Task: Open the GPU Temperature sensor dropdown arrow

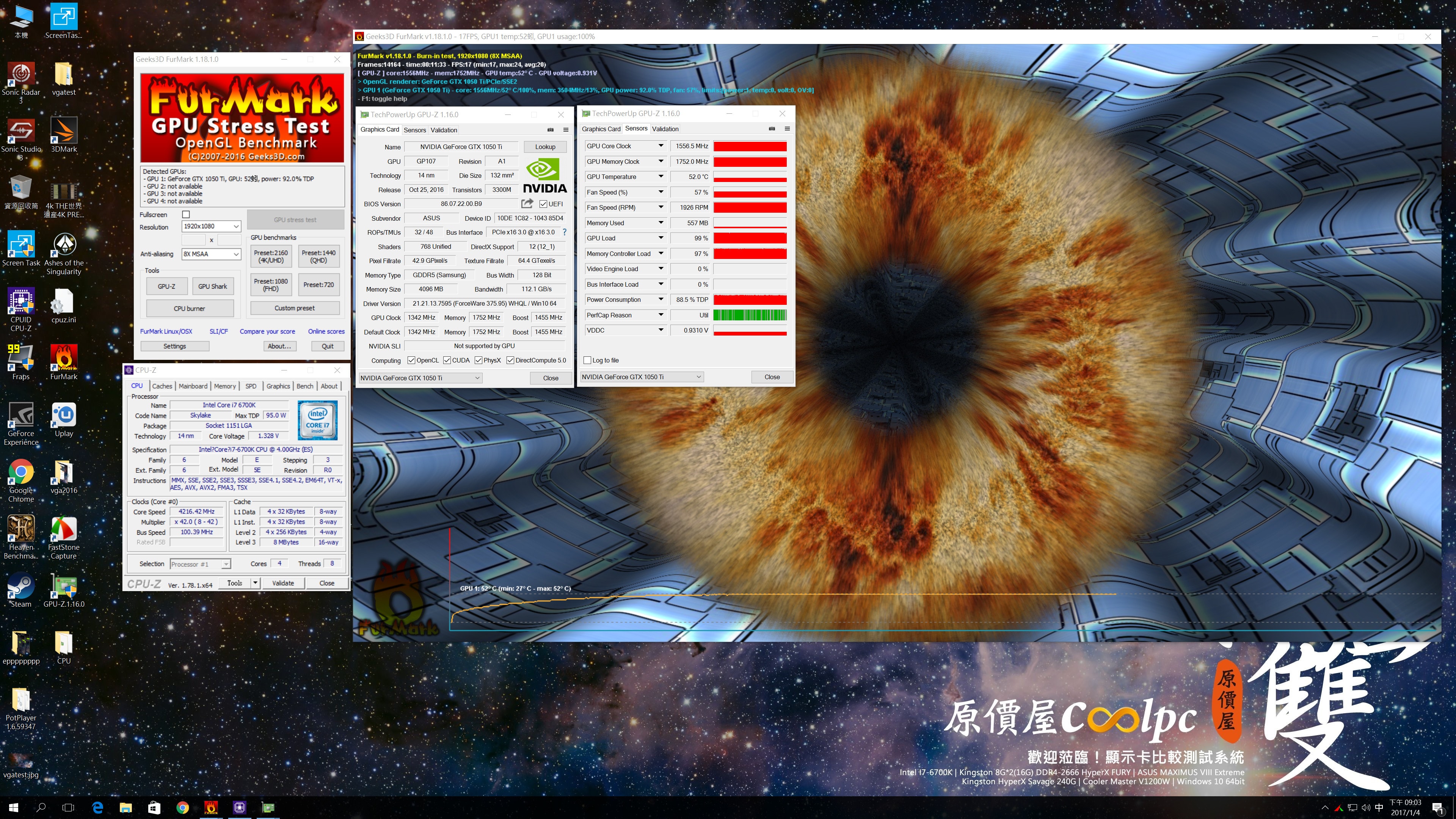Action: pyautogui.click(x=660, y=177)
